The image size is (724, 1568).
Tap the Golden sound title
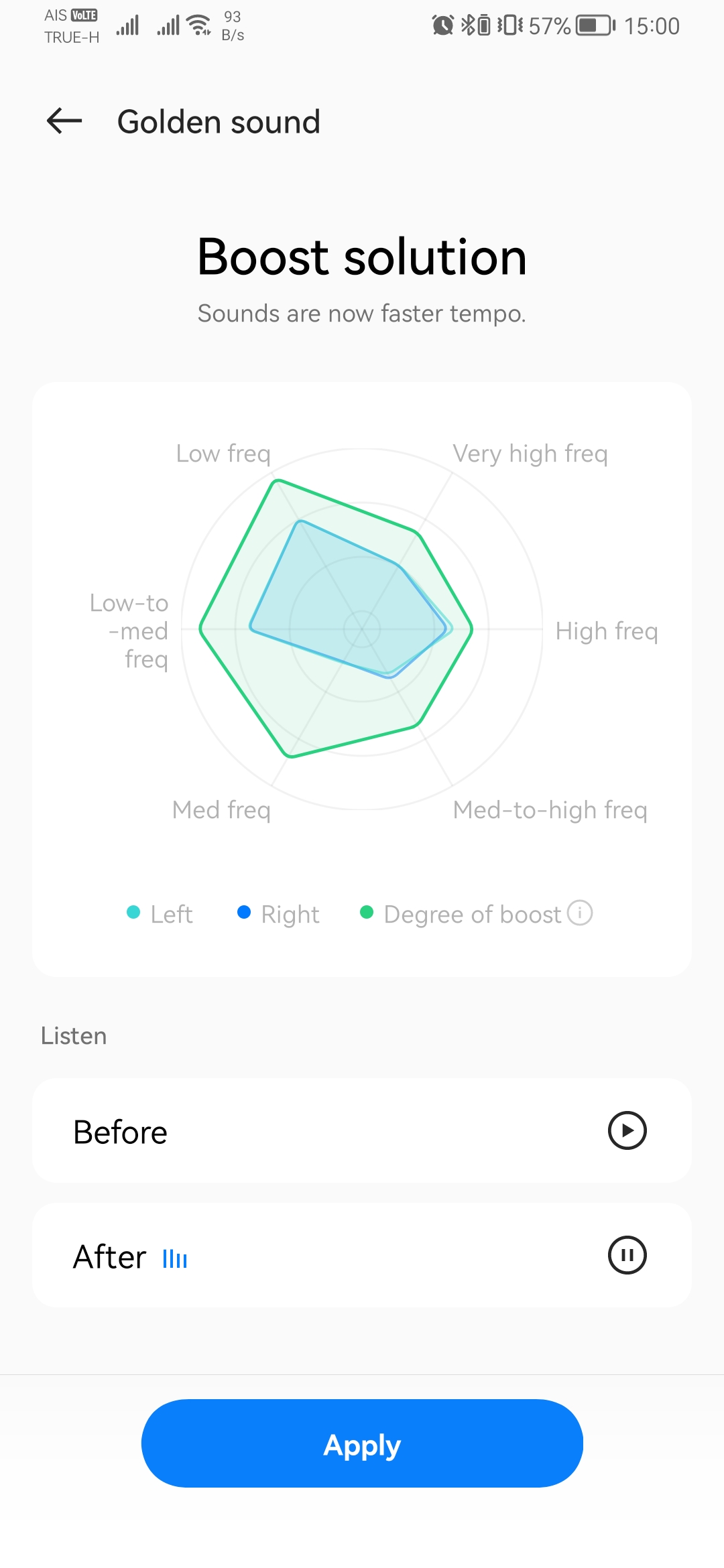[x=219, y=122]
